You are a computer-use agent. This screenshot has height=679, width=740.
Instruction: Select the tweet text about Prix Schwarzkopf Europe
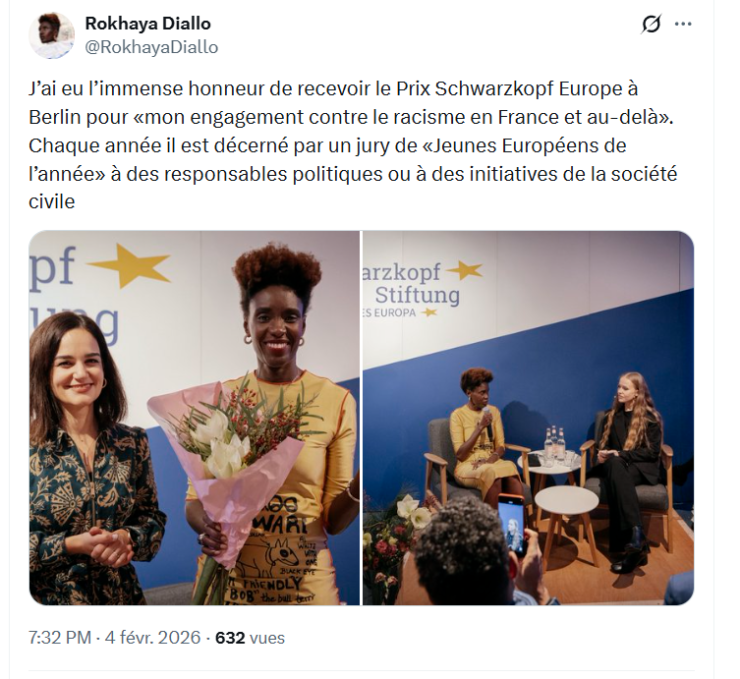[353, 145]
